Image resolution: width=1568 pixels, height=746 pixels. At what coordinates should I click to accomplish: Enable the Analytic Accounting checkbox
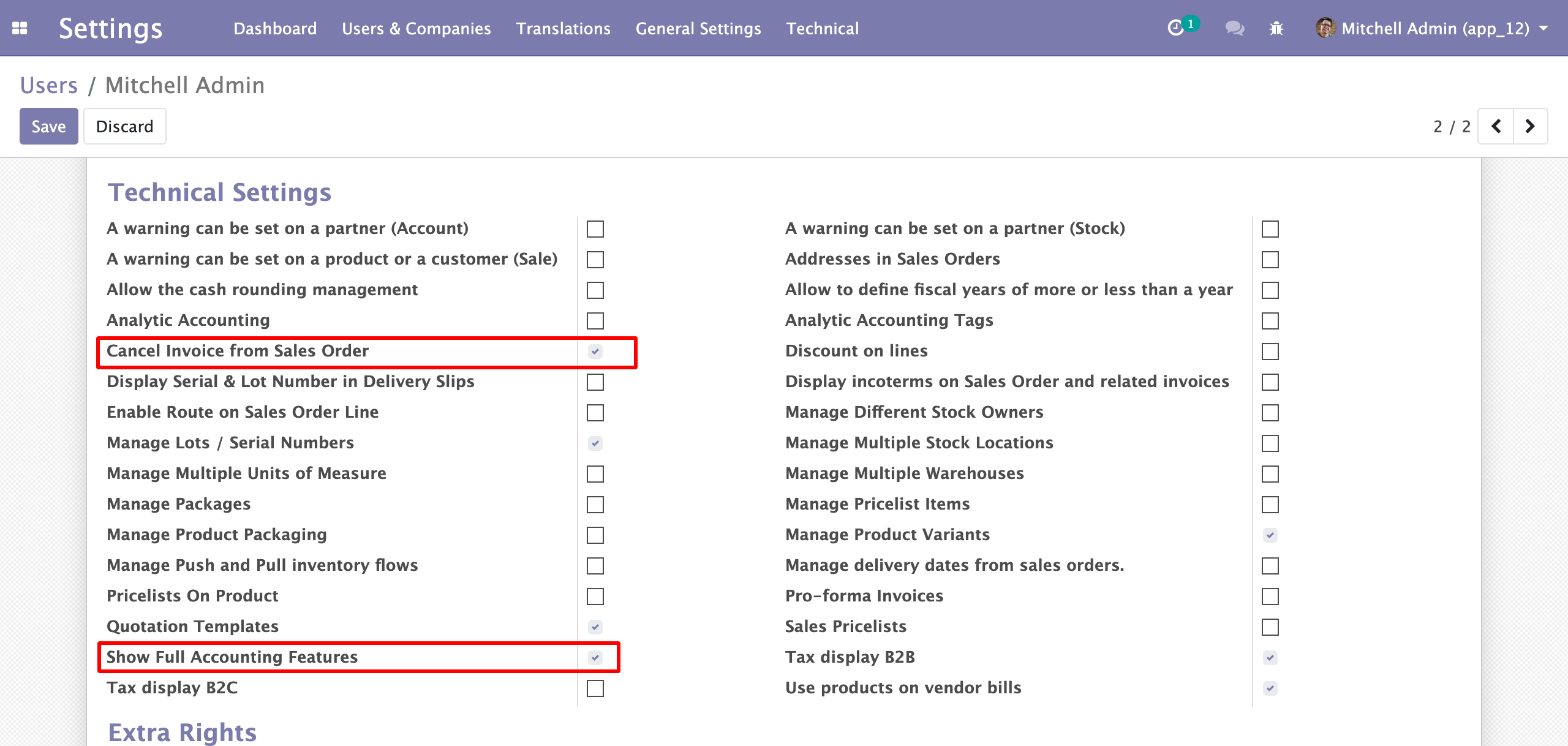point(595,321)
